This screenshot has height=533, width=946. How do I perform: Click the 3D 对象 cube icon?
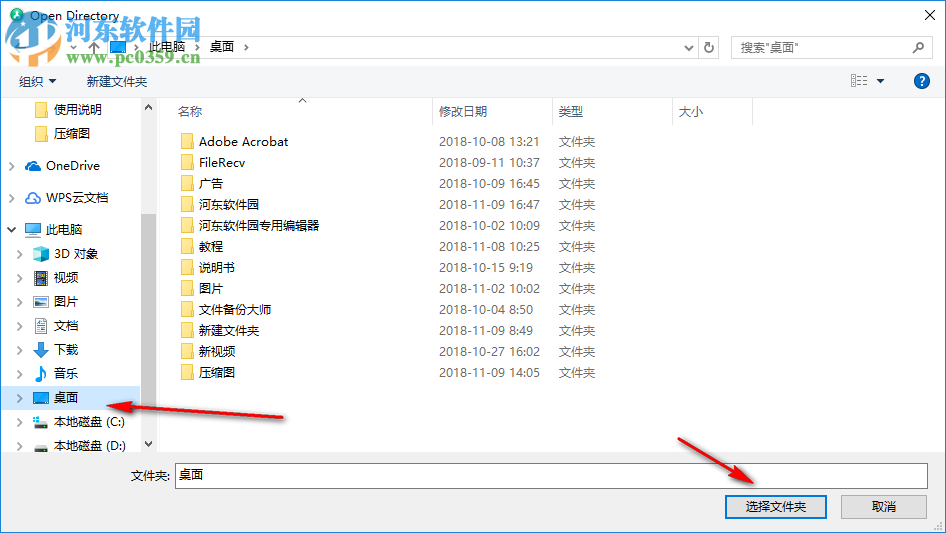[x=40, y=254]
